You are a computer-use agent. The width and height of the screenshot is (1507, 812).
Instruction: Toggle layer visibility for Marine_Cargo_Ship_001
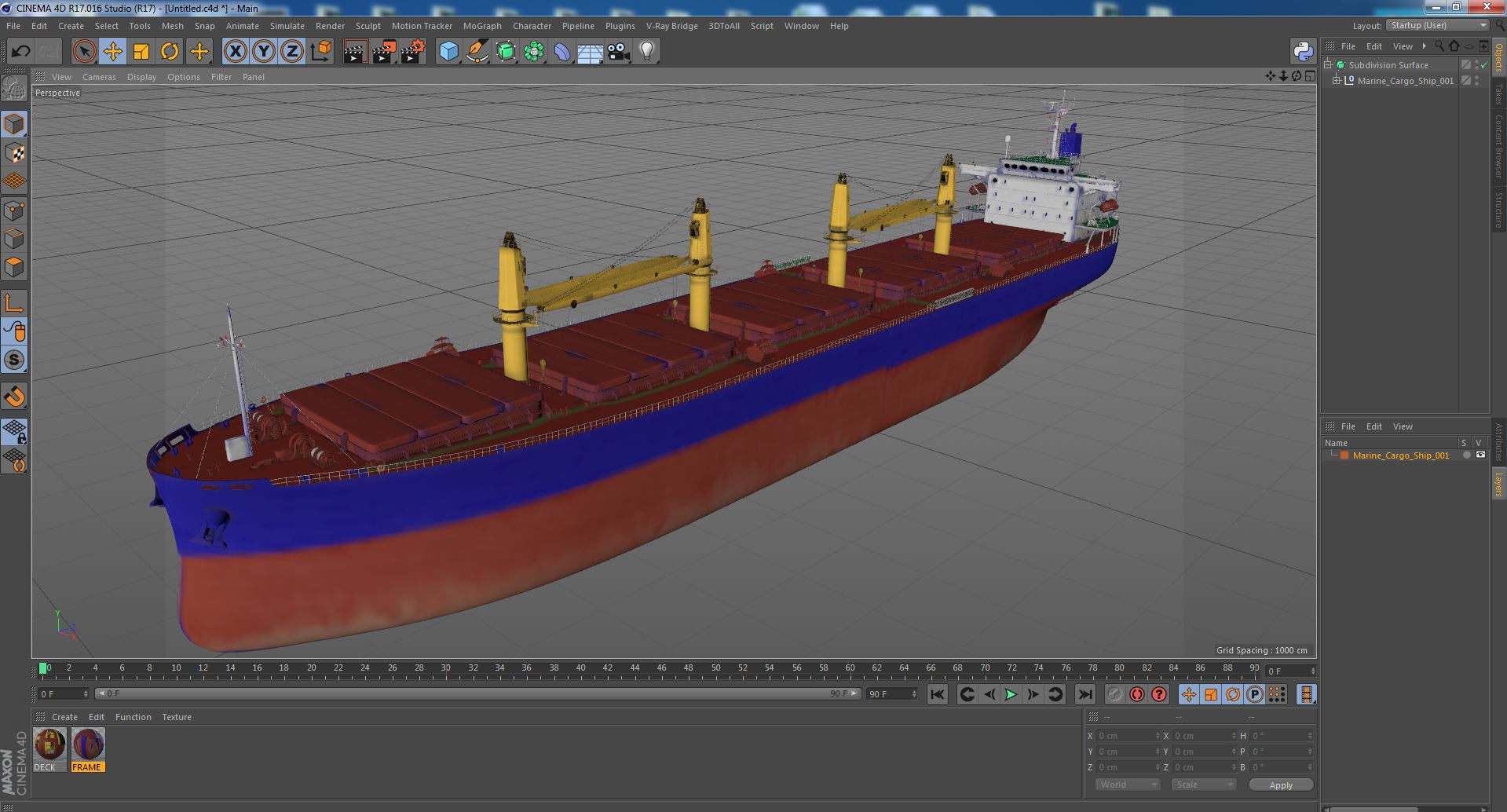click(1480, 455)
